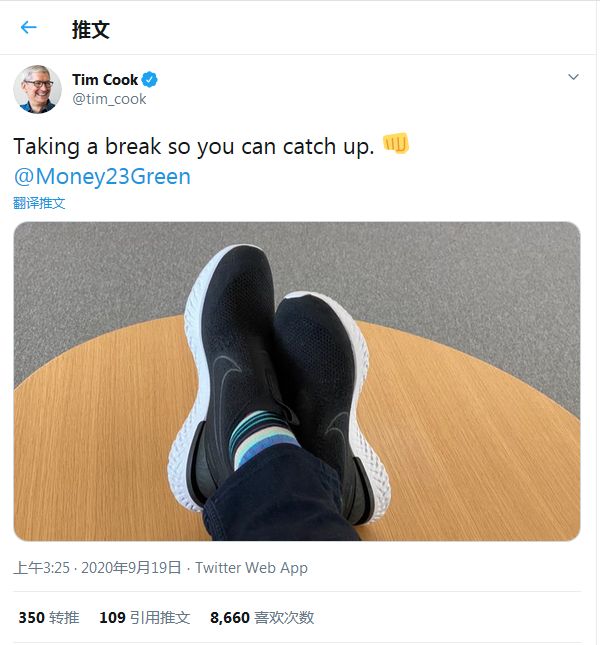View the 350 转推 retweets list
The image size is (600, 645).
pos(48,617)
